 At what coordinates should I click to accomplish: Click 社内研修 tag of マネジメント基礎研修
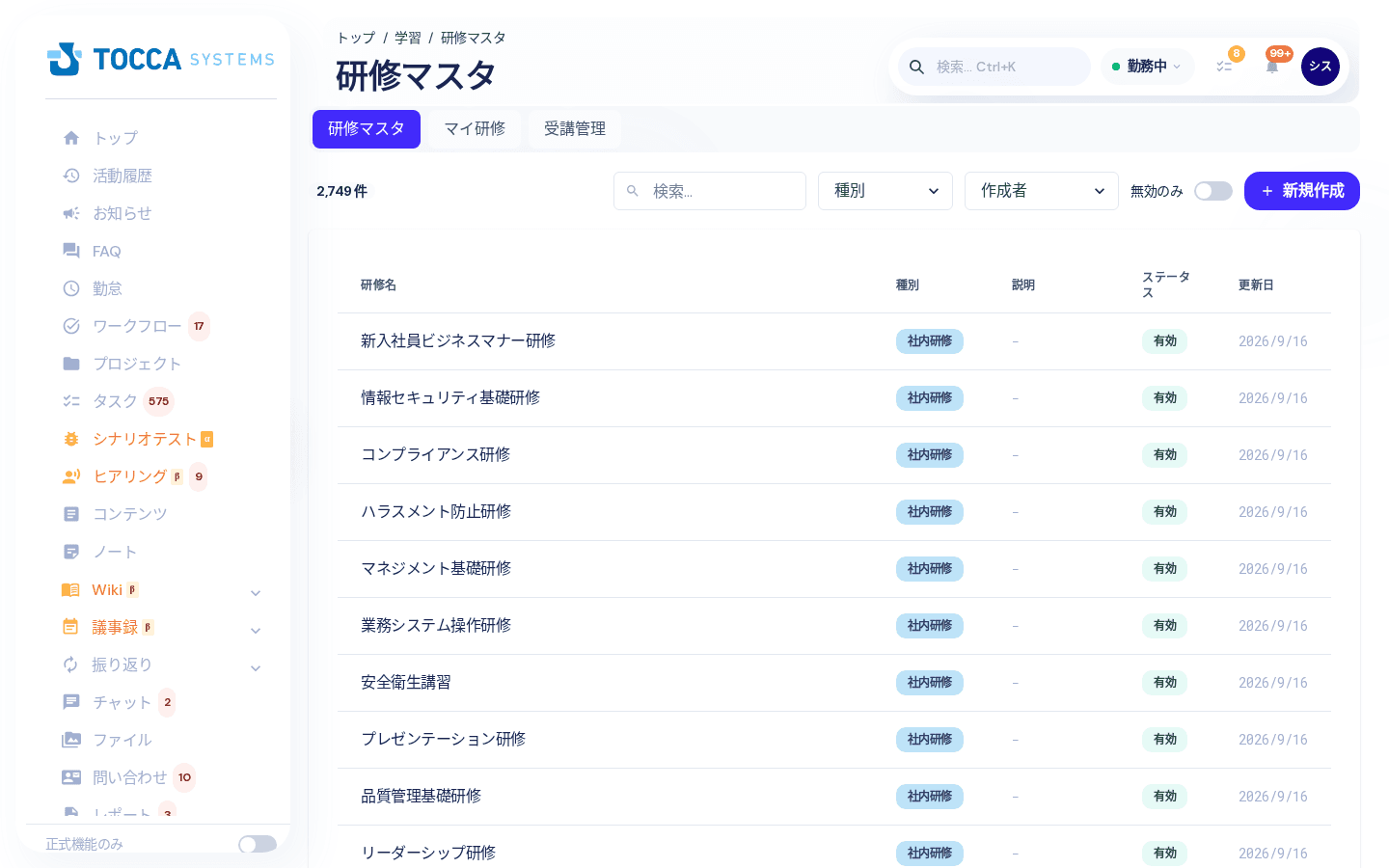[x=930, y=569]
